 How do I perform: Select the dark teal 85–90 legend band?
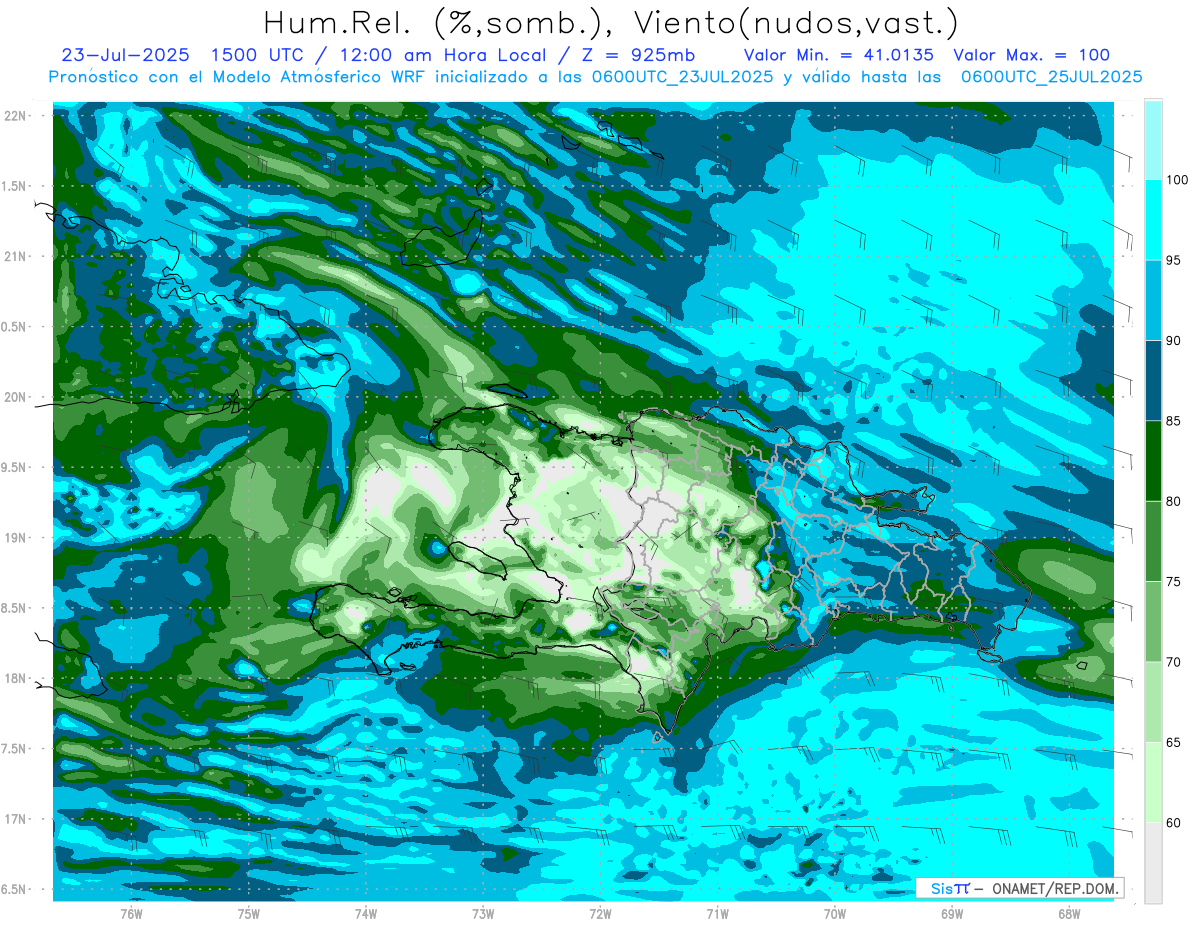[x=1153, y=381]
